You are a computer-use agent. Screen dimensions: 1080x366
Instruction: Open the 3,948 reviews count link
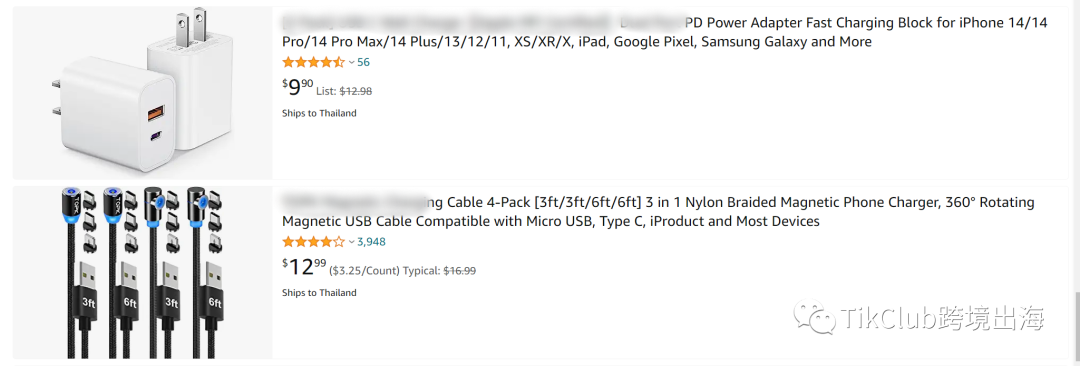371,242
